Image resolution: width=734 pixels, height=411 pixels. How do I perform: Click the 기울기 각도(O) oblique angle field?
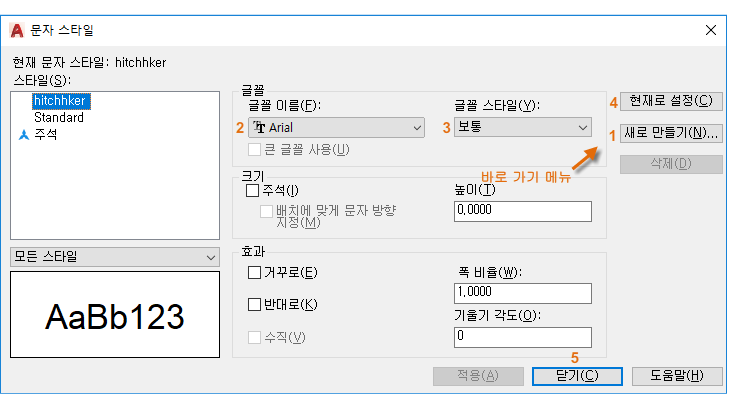tap(522, 337)
